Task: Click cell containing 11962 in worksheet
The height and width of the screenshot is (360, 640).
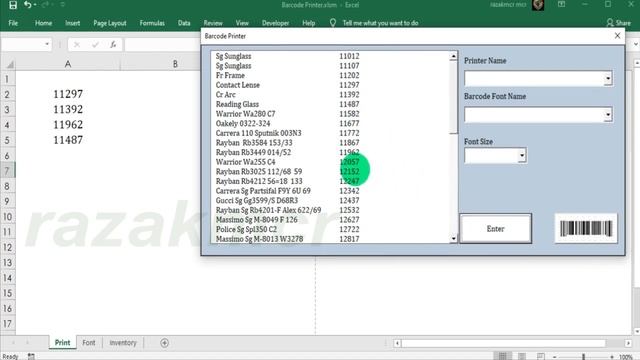Action: (x=68, y=125)
